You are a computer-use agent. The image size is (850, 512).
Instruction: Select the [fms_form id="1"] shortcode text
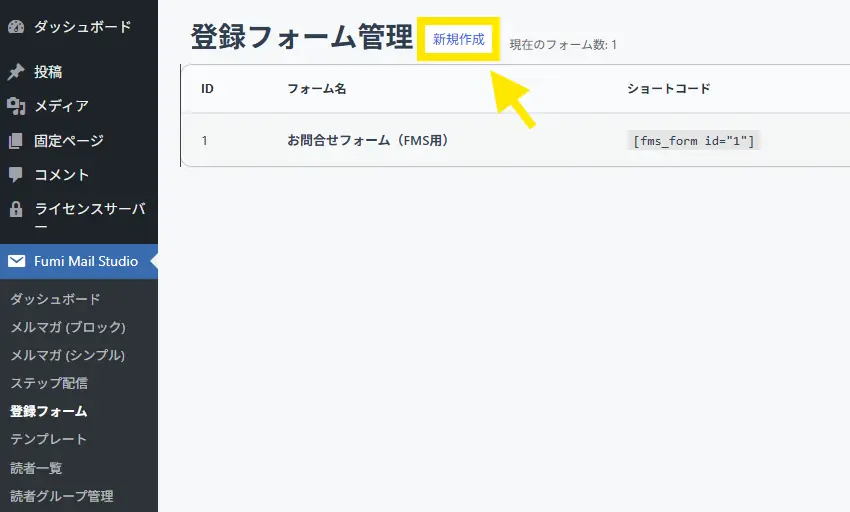coord(694,141)
